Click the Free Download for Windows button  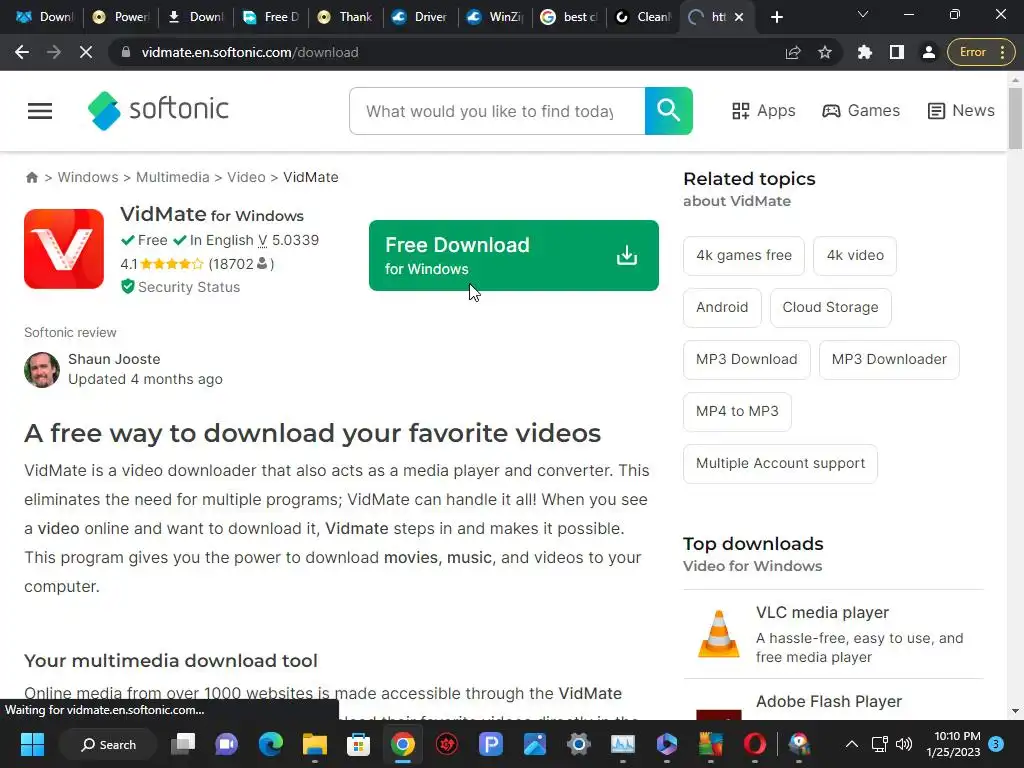pos(514,255)
